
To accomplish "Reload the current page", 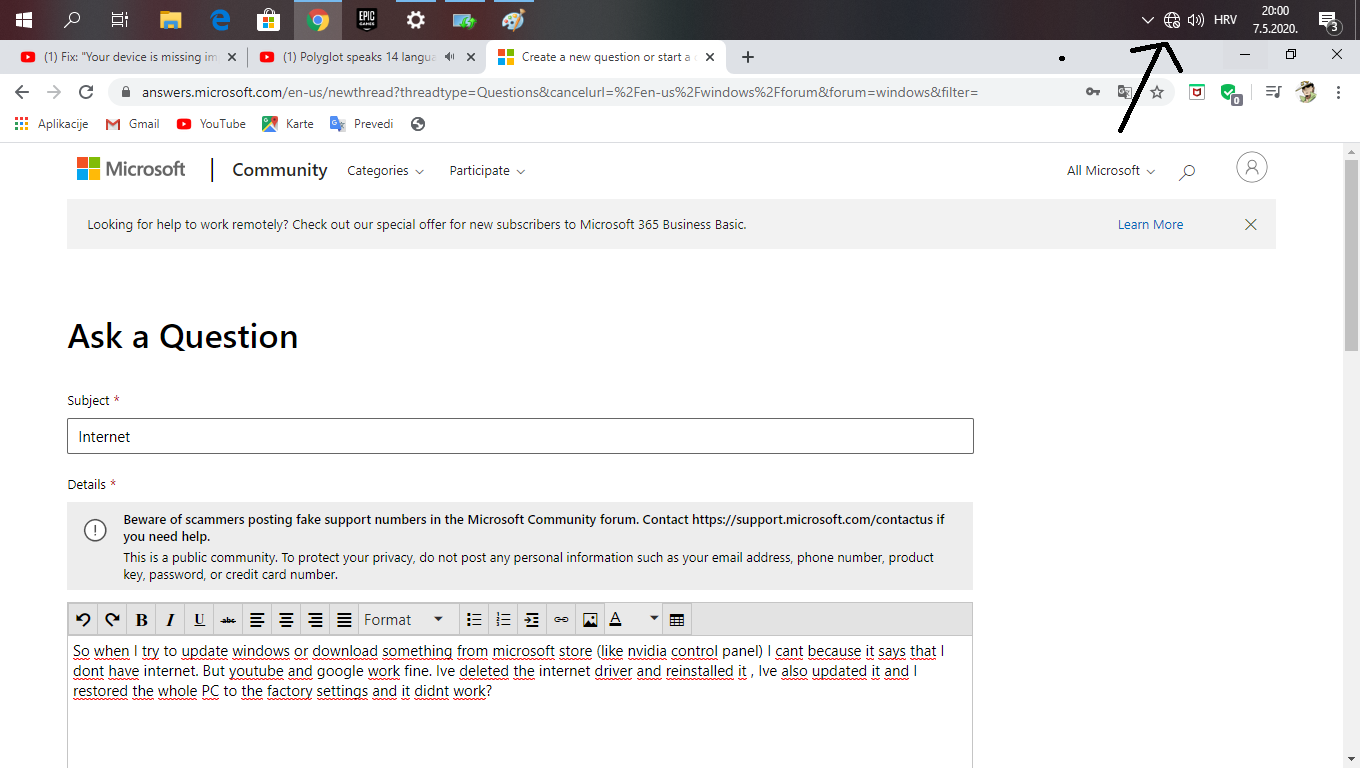I will [x=86, y=92].
